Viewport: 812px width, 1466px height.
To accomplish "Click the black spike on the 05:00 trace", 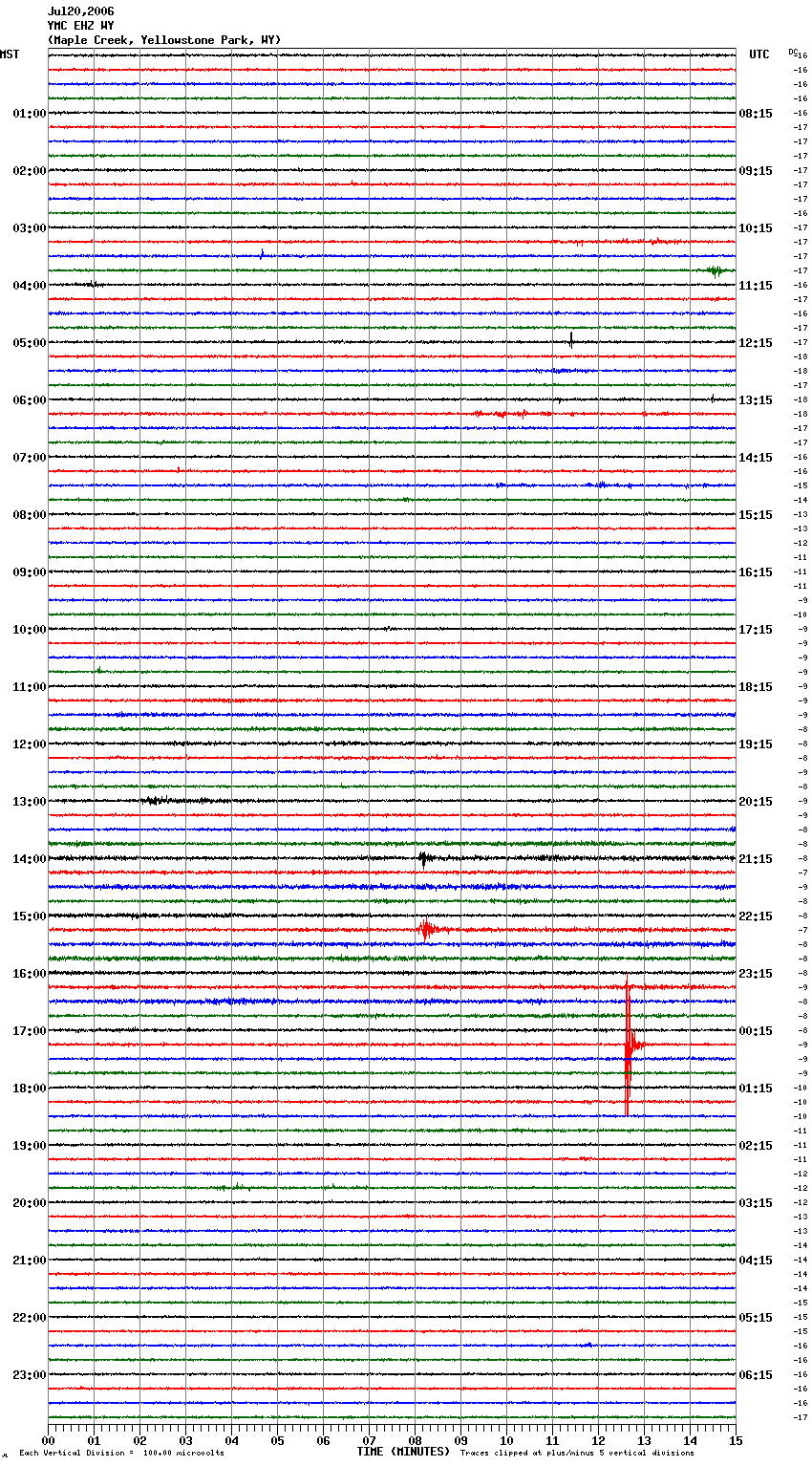I will pyautogui.click(x=571, y=340).
